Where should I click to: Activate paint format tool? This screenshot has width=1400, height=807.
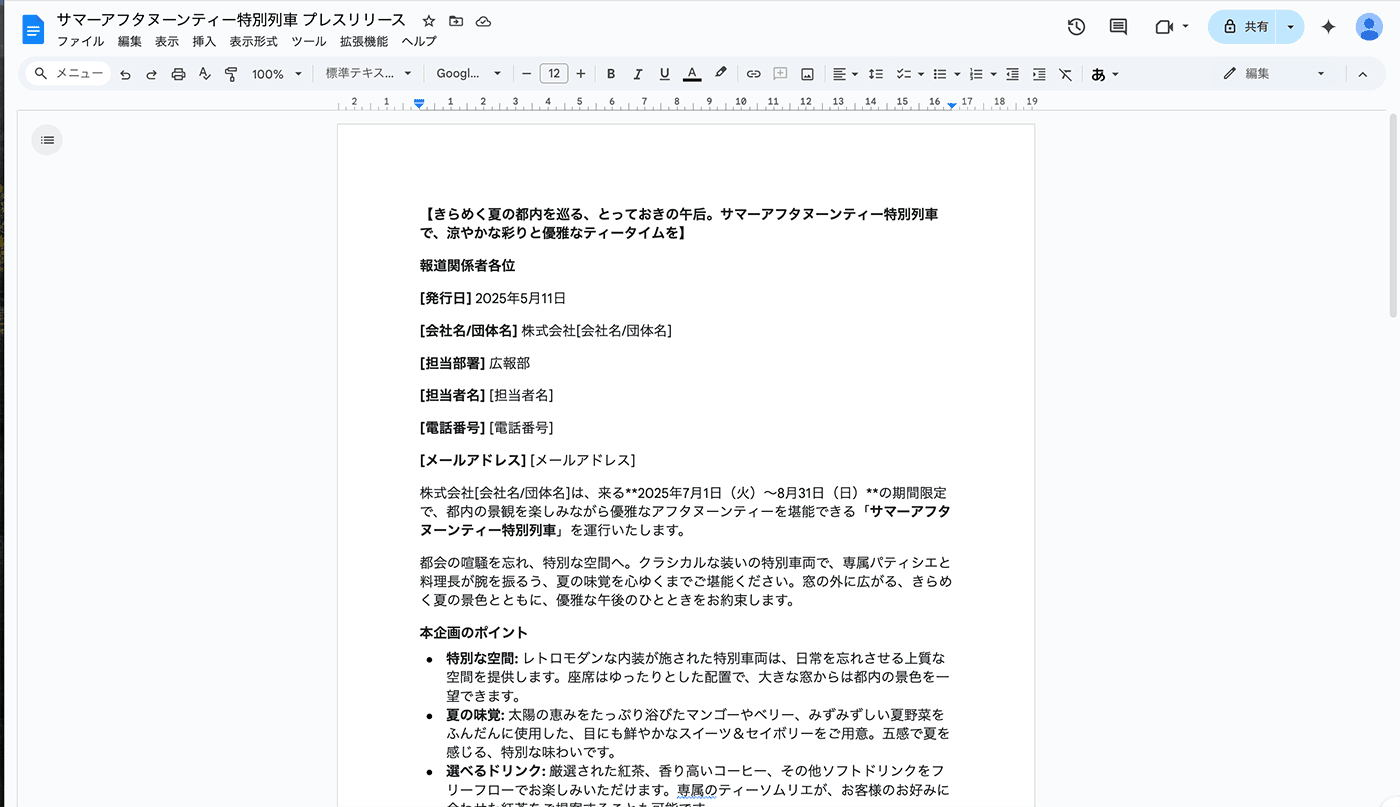click(231, 74)
